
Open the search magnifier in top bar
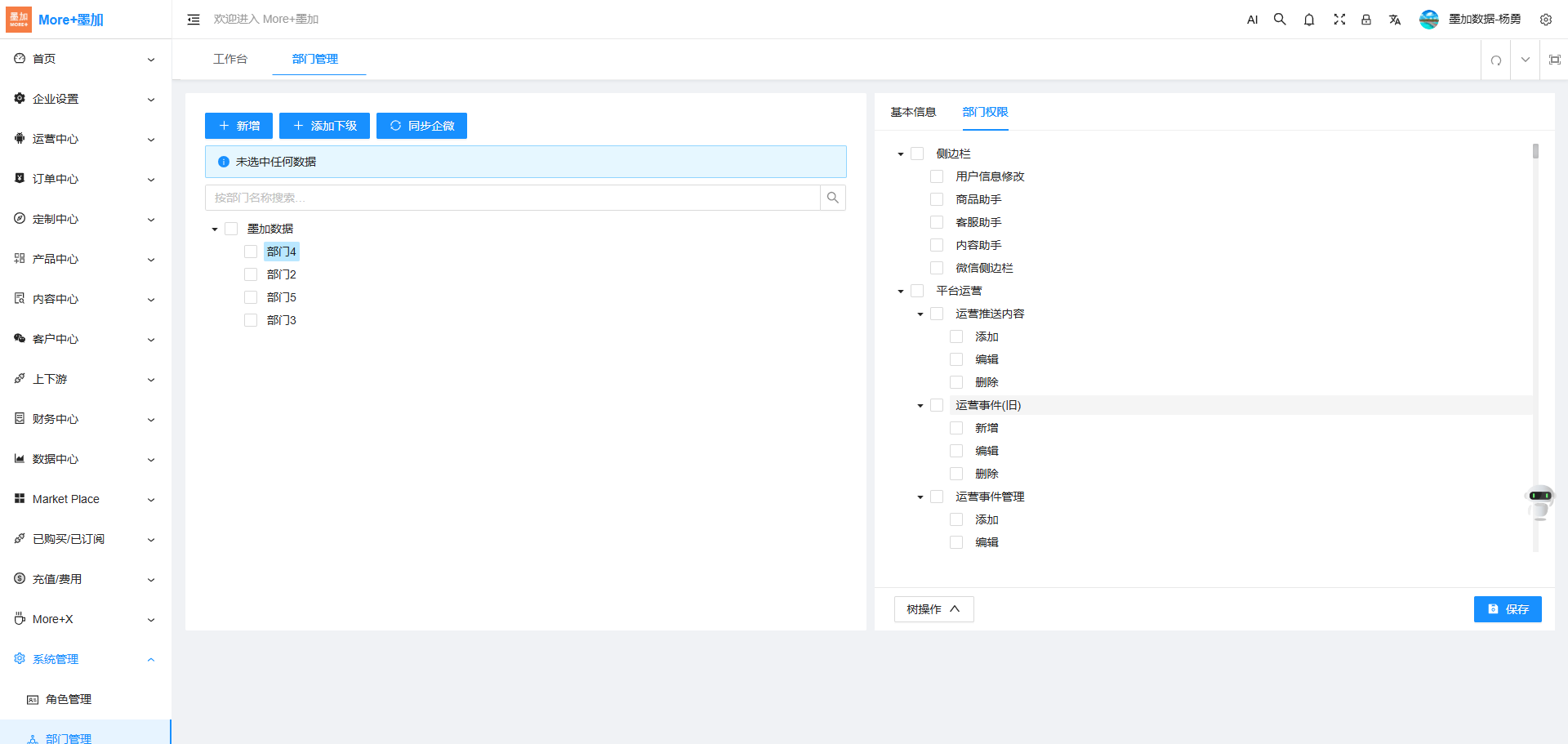1280,20
